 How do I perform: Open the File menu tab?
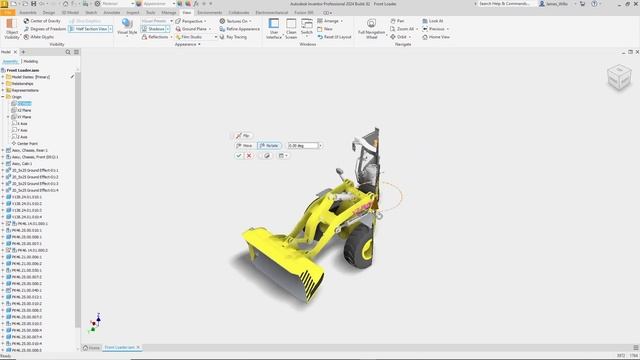pyautogui.click(x=7, y=13)
